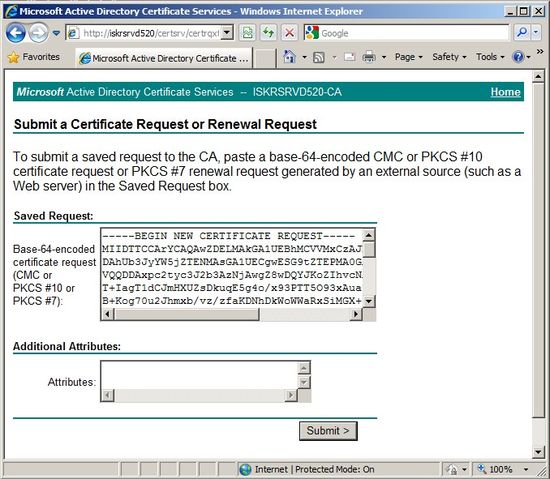Open the Page menu
The image size is (550, 479).
point(409,57)
